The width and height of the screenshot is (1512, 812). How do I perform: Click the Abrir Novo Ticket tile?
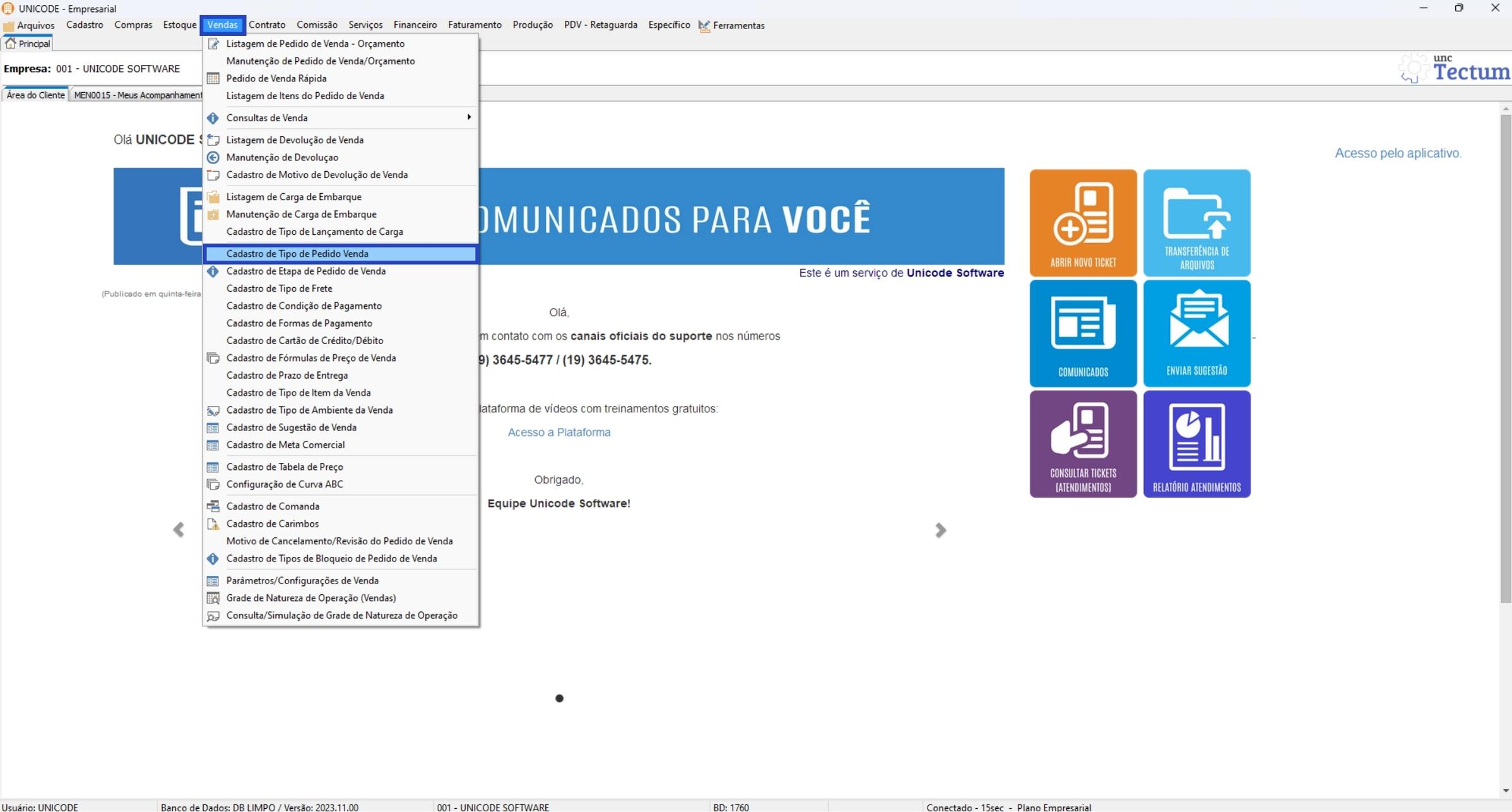[x=1083, y=222]
